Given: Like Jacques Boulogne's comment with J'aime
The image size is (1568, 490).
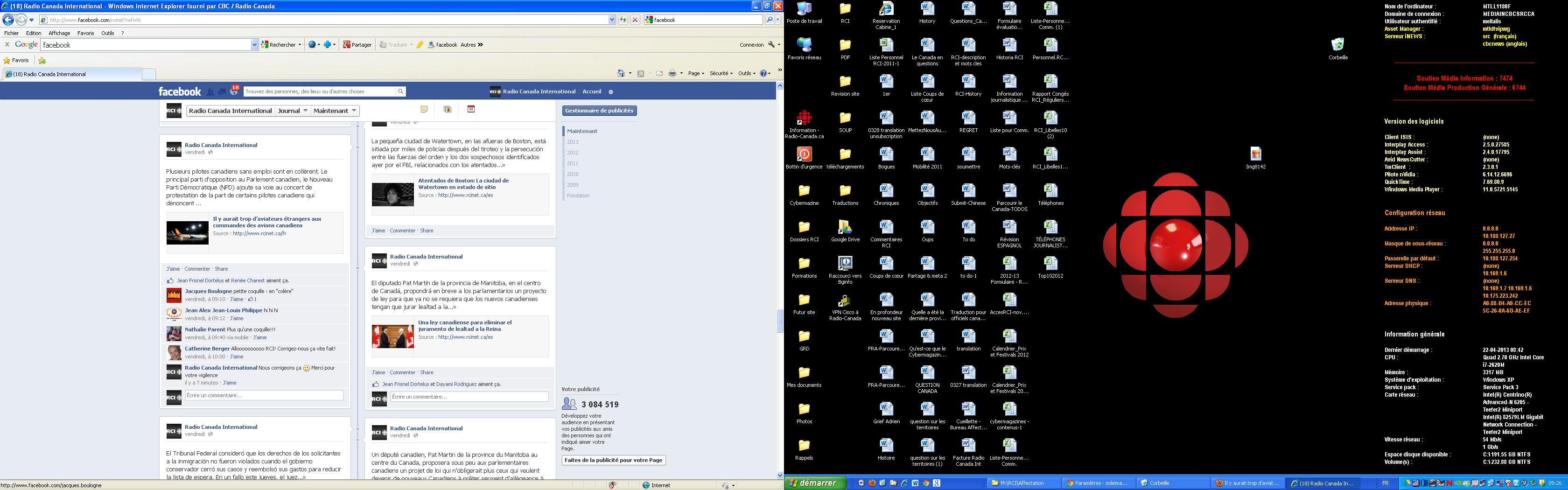Looking at the screenshot, I should point(236,300).
